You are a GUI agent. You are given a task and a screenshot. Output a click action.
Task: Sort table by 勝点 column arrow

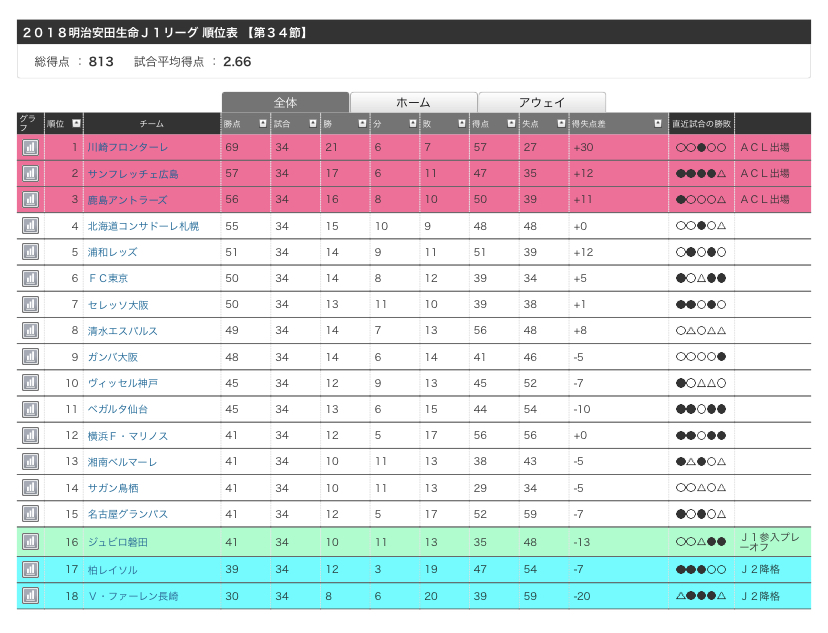click(x=262, y=123)
